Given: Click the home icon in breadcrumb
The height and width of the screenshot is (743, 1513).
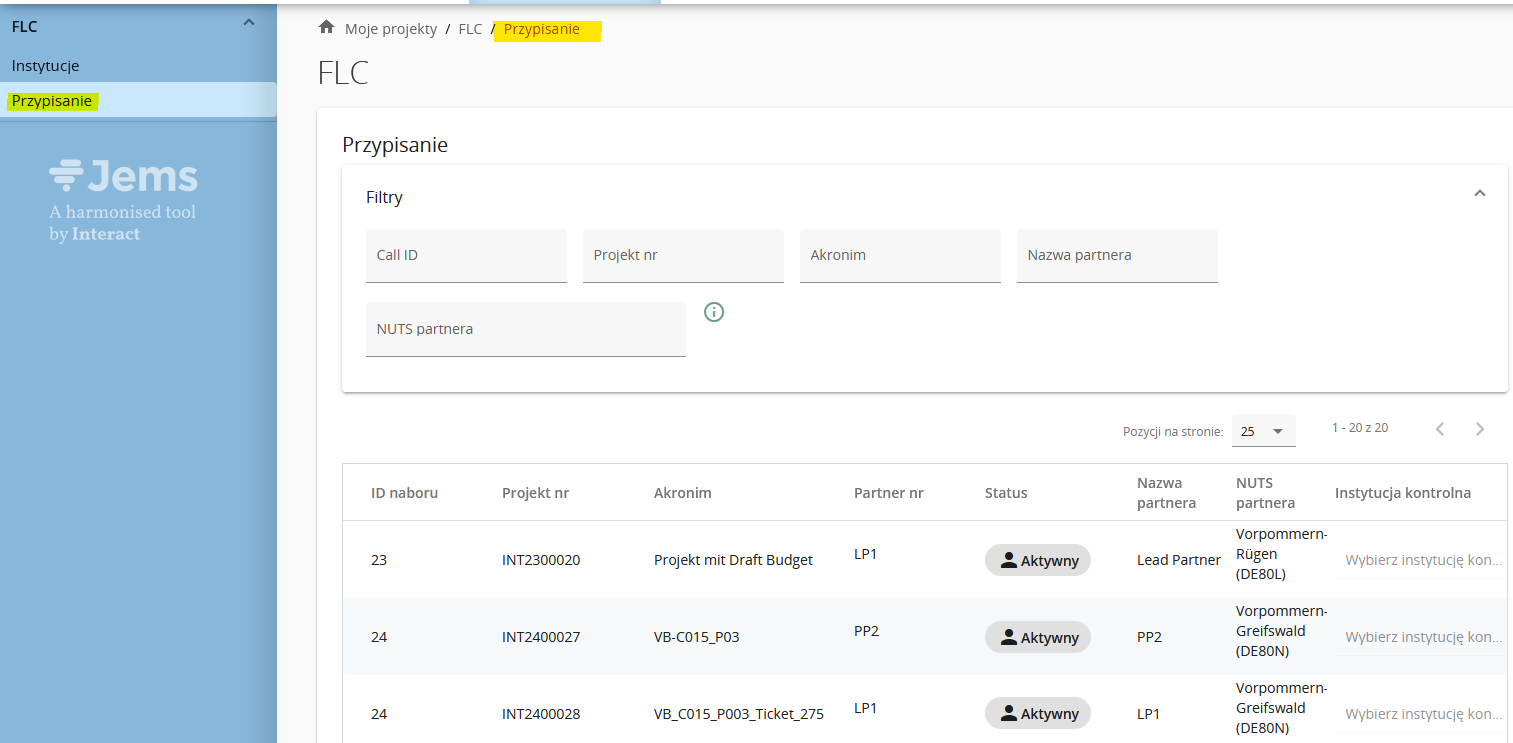Looking at the screenshot, I should tap(326, 28).
